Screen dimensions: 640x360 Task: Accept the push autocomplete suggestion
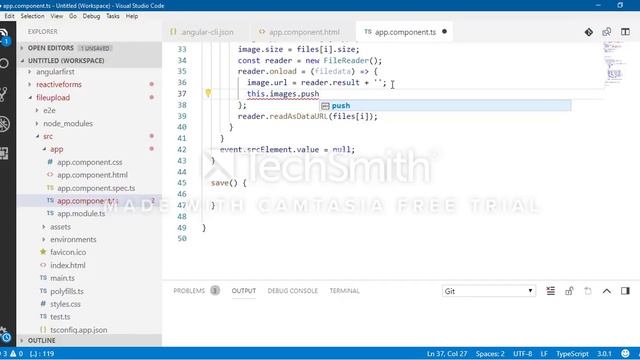445,106
